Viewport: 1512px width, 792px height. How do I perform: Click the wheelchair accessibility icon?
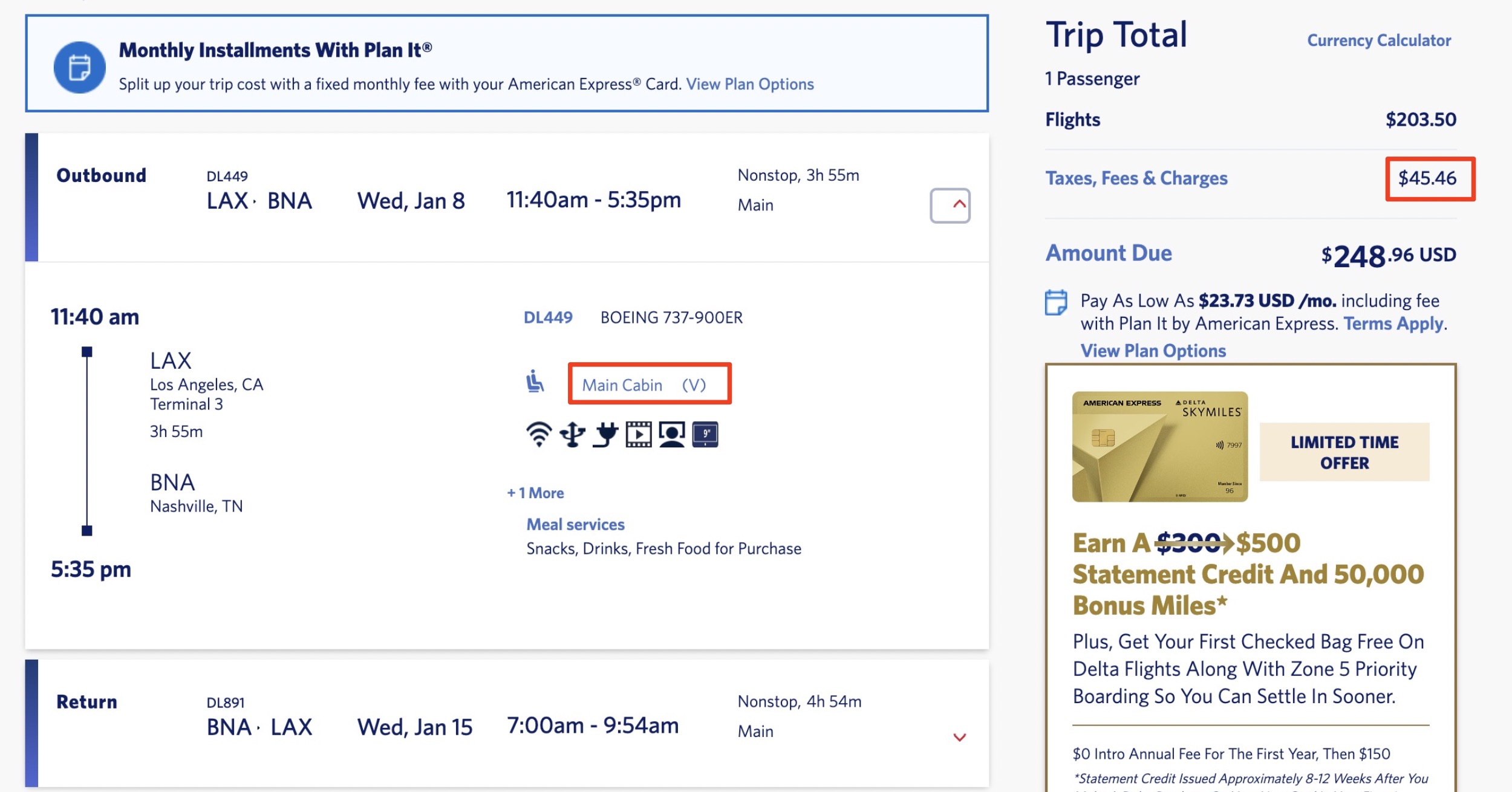click(535, 383)
